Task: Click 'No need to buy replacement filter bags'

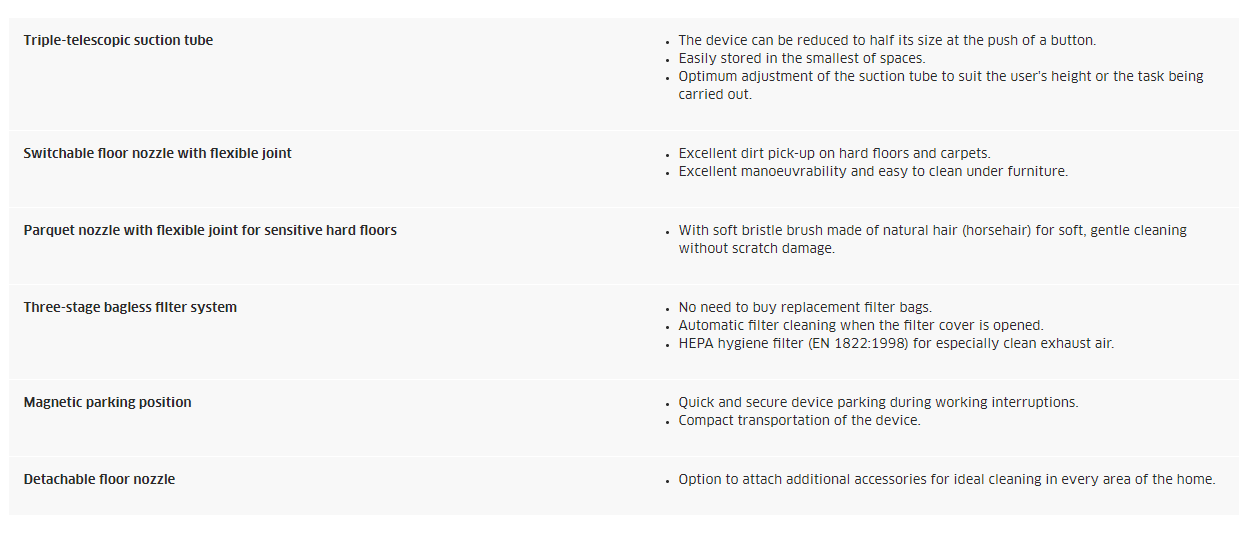Action: 805,308
